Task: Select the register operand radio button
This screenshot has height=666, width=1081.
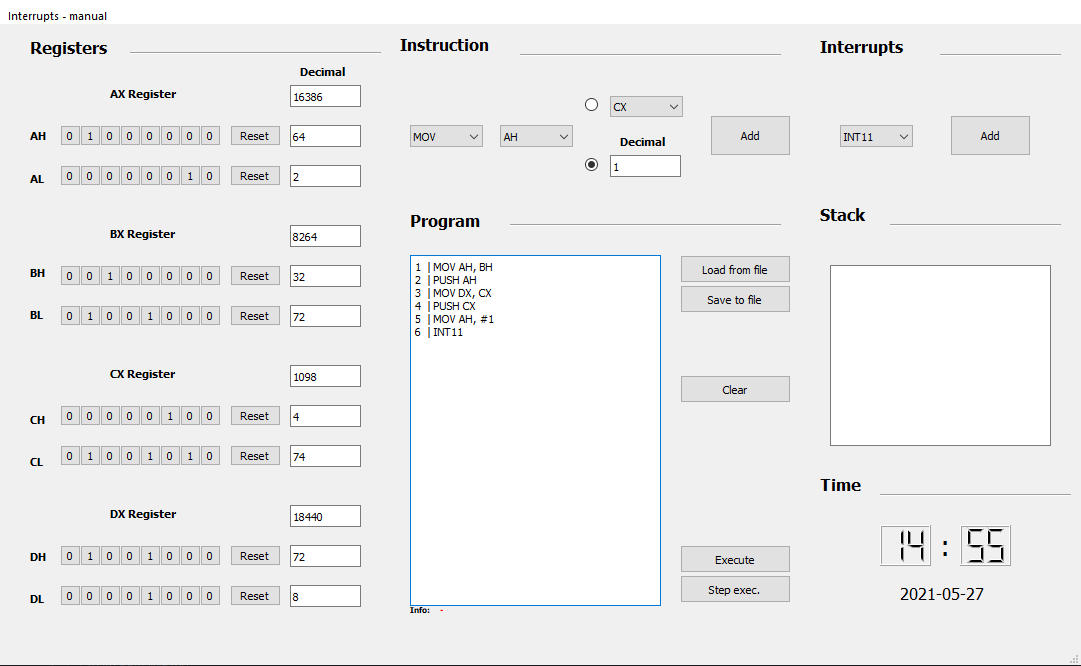Action: (x=591, y=104)
